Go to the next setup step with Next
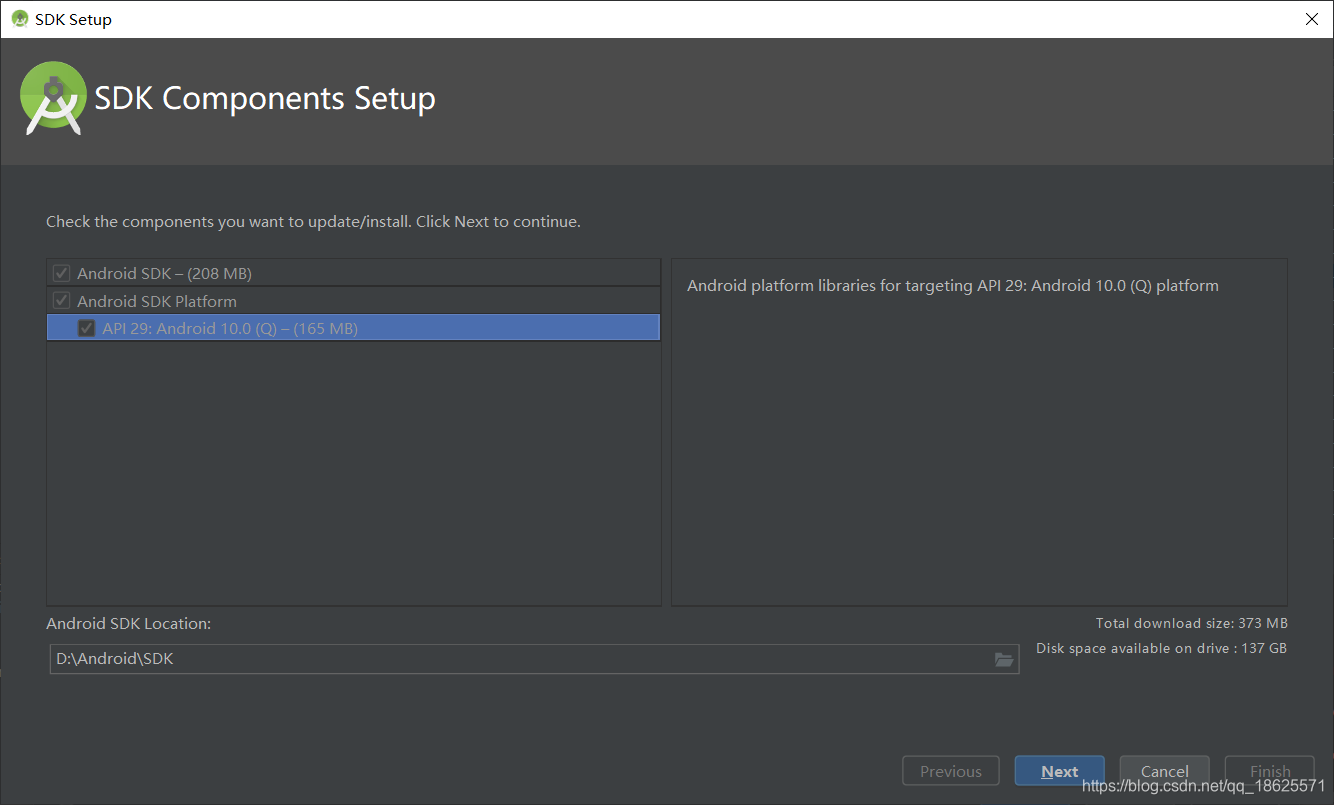1334x805 pixels. tap(1059, 771)
